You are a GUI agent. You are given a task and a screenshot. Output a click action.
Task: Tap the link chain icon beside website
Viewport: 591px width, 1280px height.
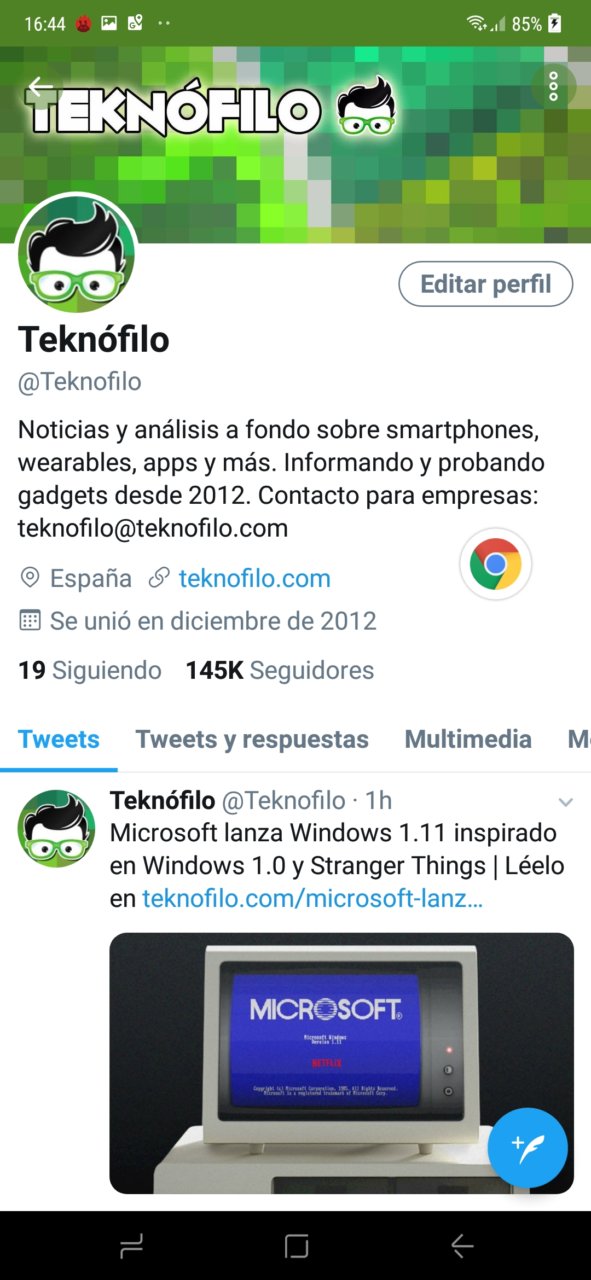158,578
